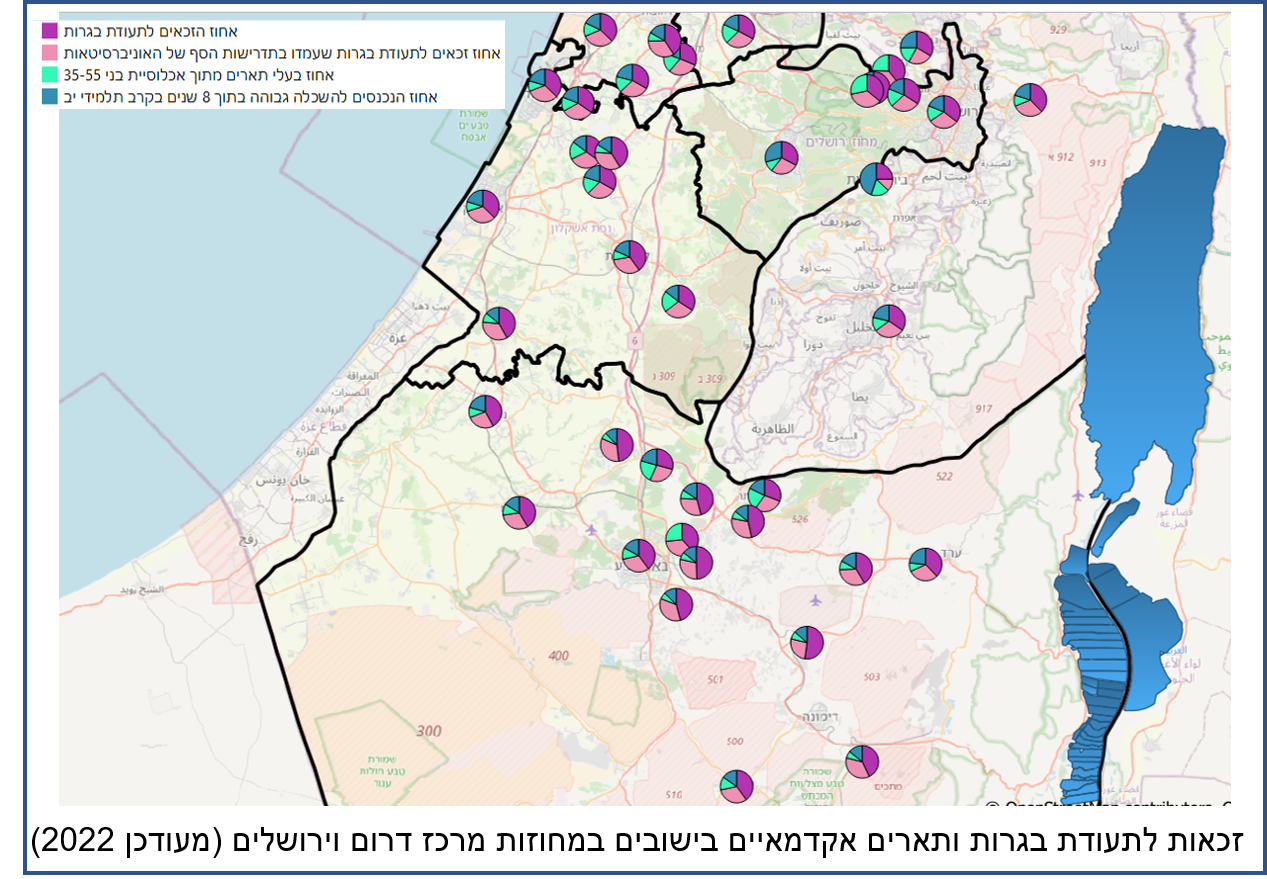Click the pie chart marker near ערד
1267x879 pixels.
tap(925, 564)
